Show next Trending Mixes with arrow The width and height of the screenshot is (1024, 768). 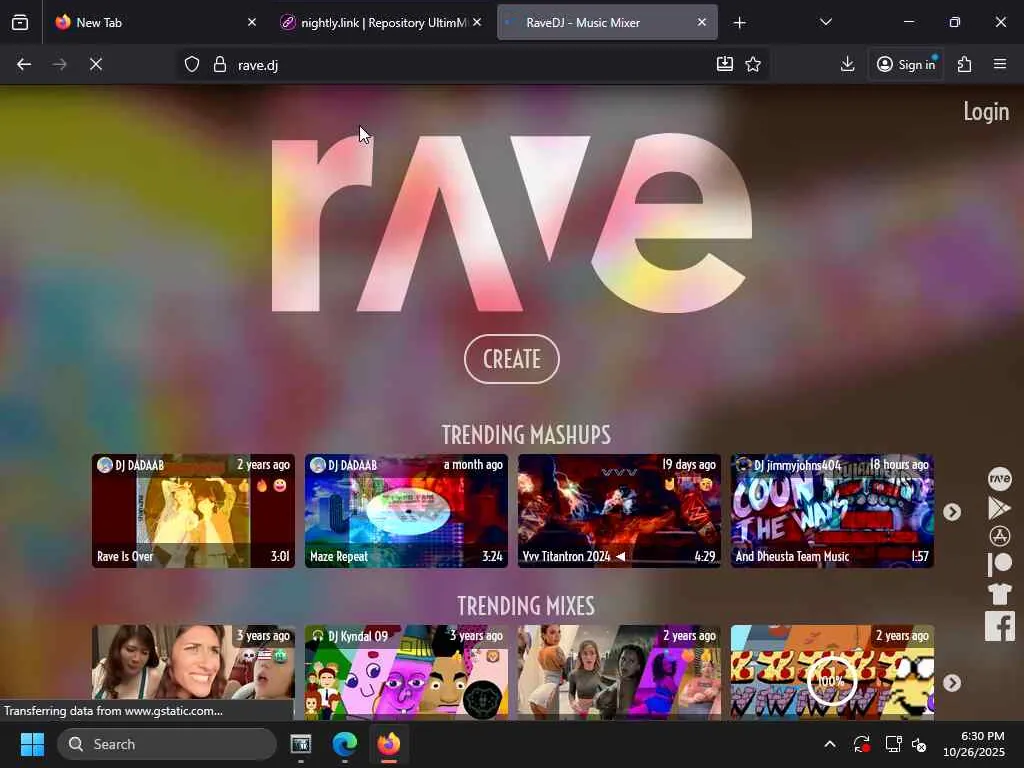(x=952, y=683)
